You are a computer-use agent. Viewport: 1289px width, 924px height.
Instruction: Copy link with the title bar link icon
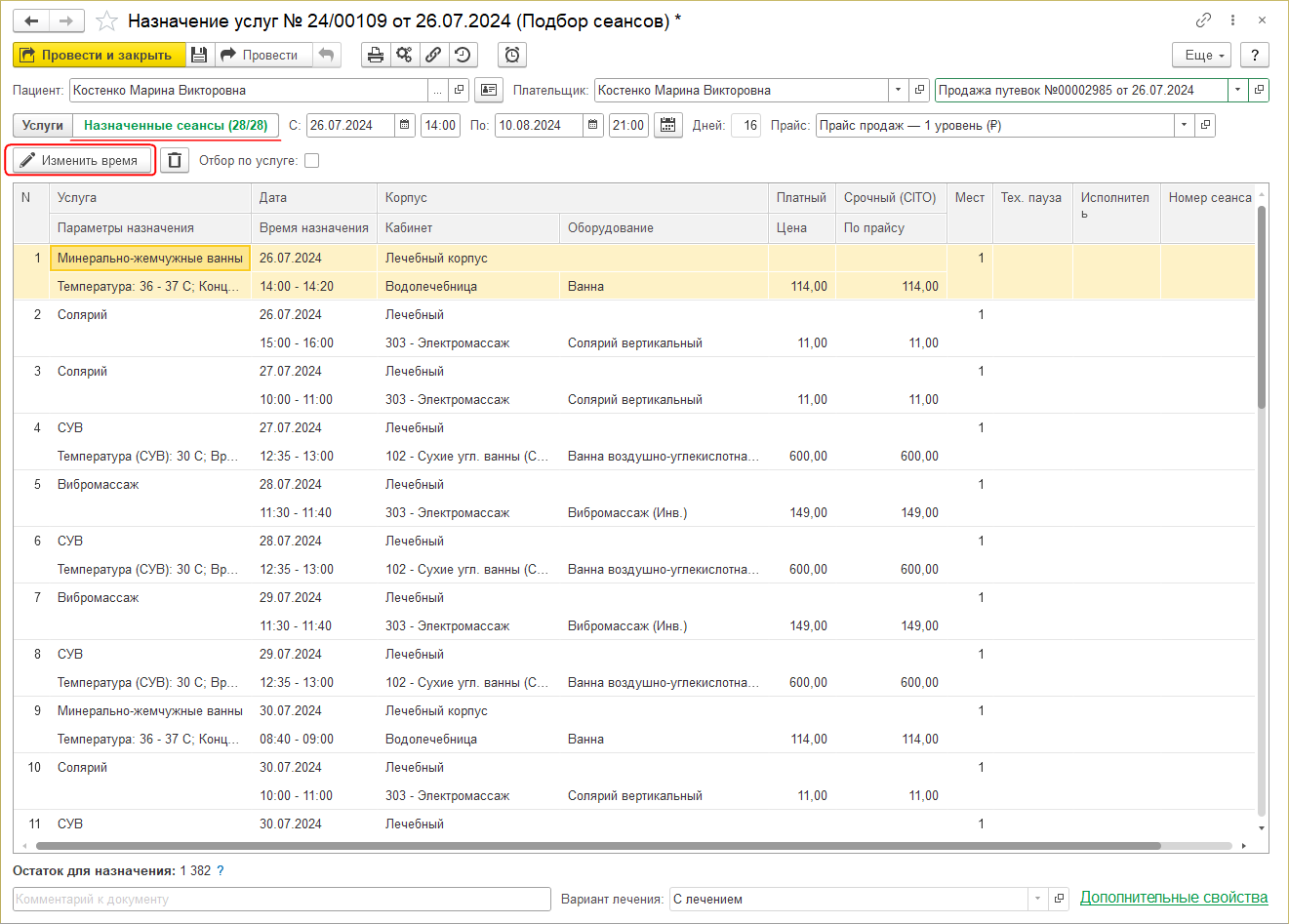(x=1204, y=20)
